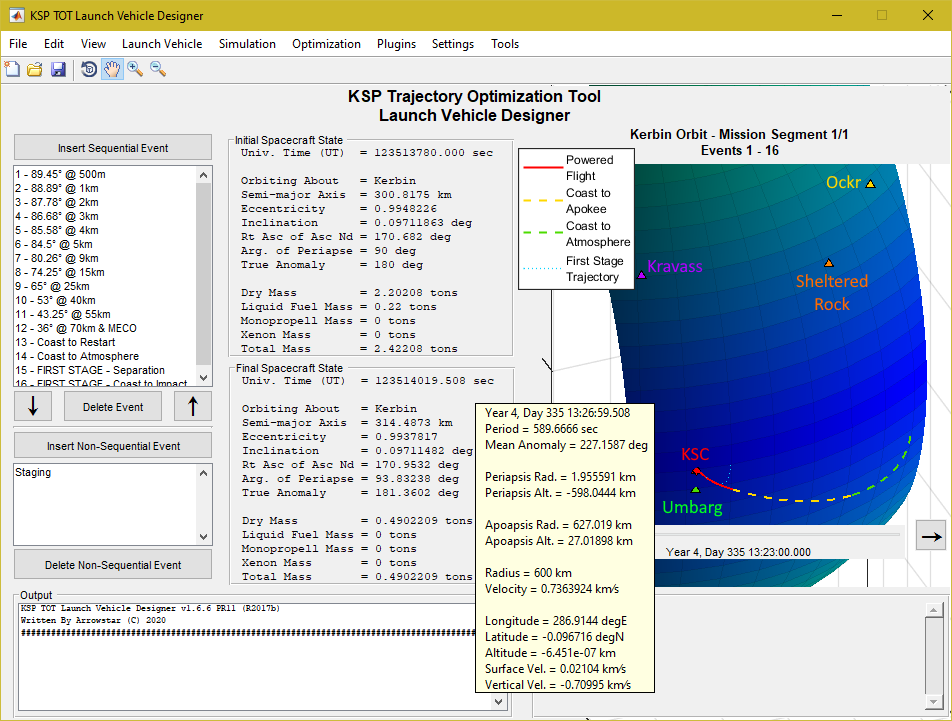Image resolution: width=952 pixels, height=721 pixels.
Task: Click the Open folder toolbar icon
Action: click(x=35, y=69)
